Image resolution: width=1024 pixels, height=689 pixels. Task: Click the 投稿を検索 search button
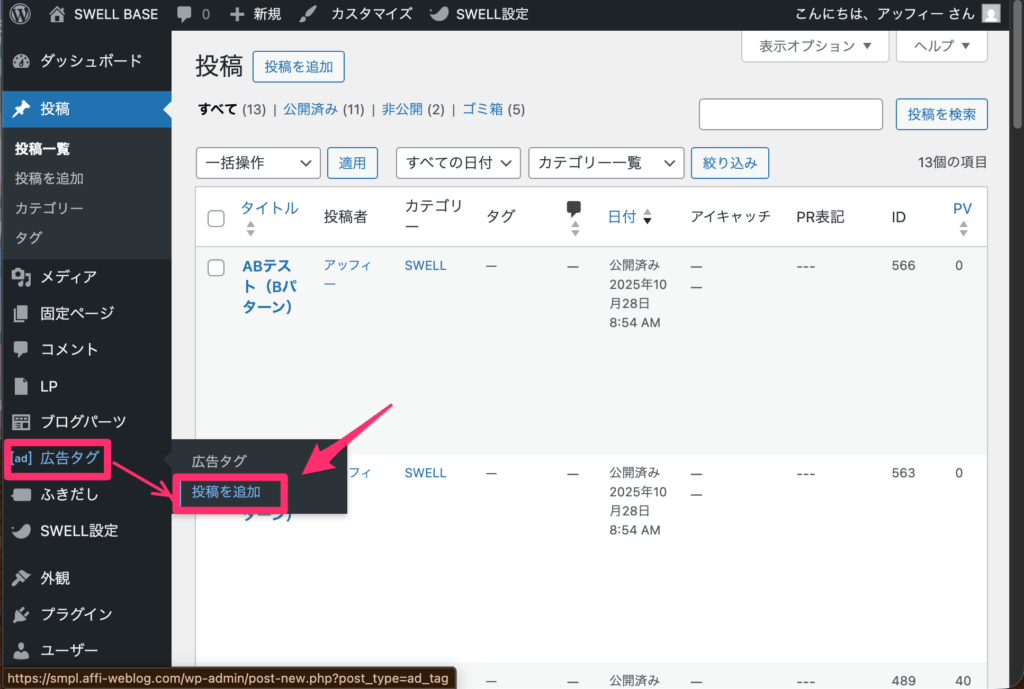tap(941, 114)
